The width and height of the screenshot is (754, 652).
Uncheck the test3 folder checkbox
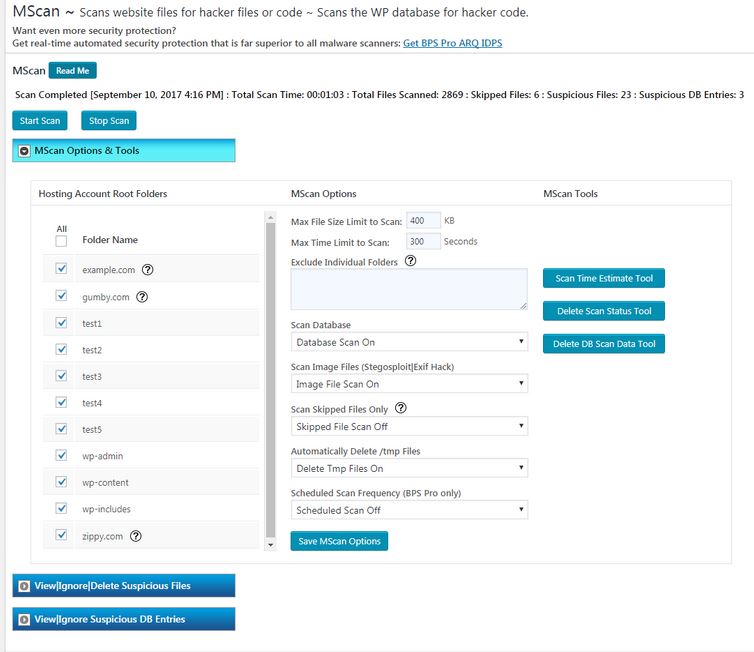(61, 375)
